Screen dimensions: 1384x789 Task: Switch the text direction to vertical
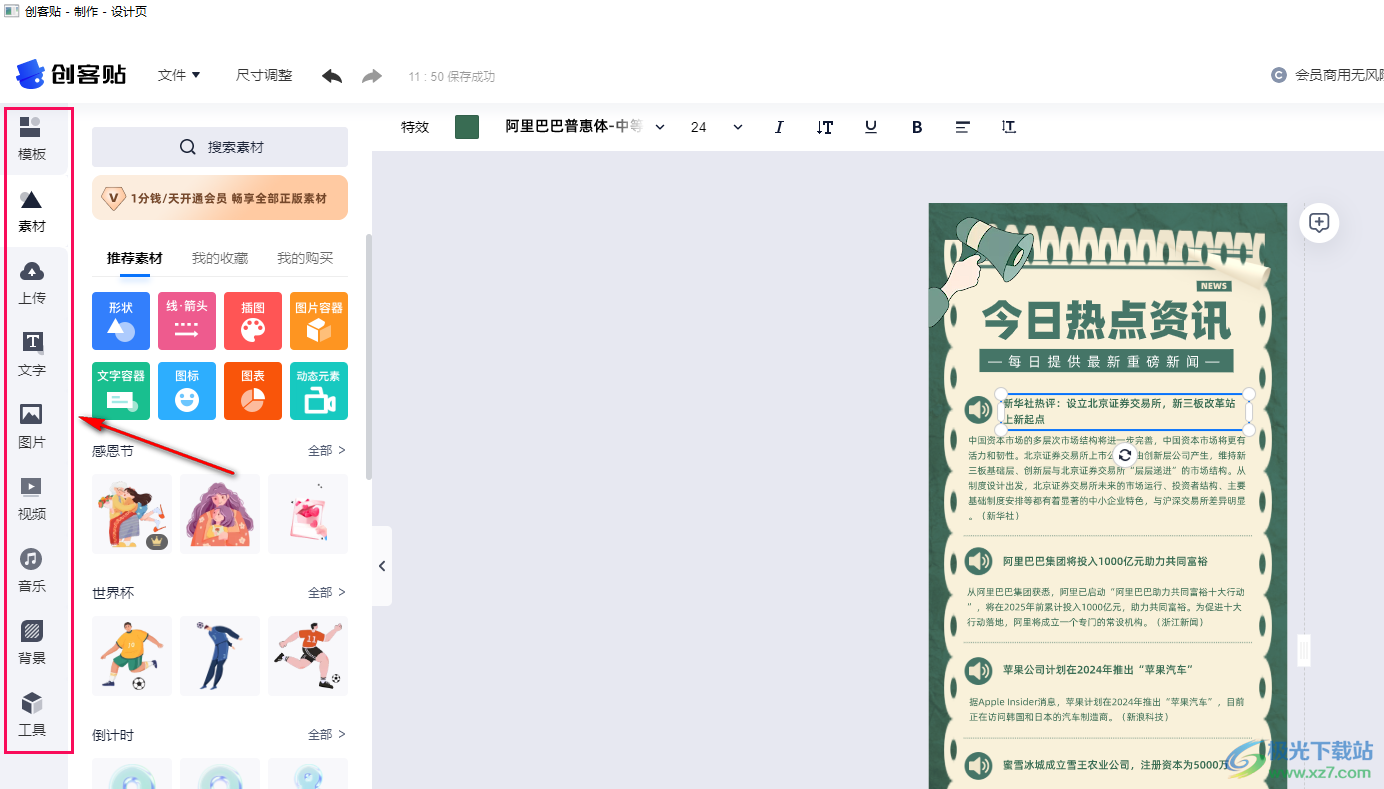tap(825, 127)
